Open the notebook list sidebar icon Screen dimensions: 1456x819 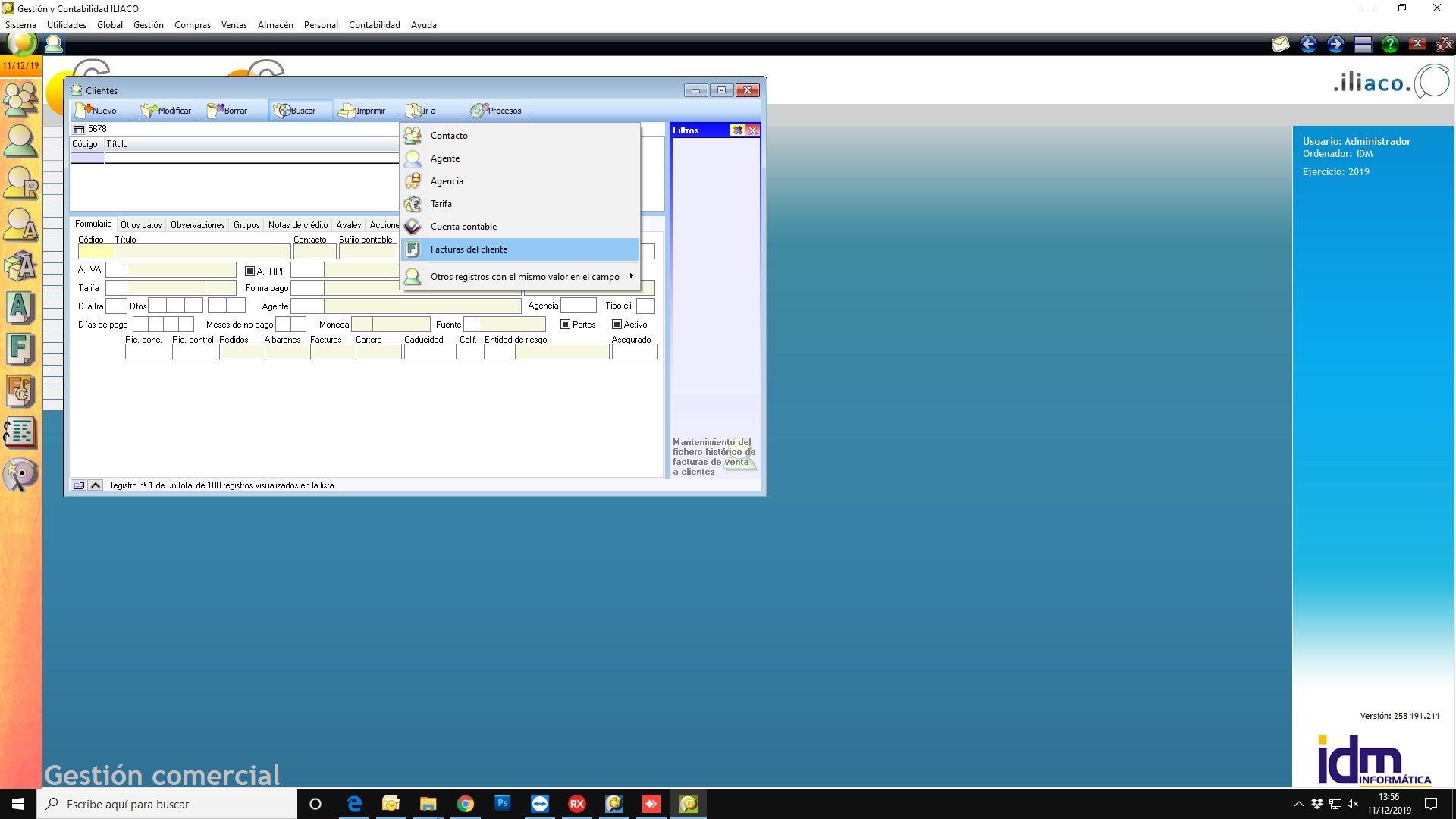pyautogui.click(x=20, y=433)
